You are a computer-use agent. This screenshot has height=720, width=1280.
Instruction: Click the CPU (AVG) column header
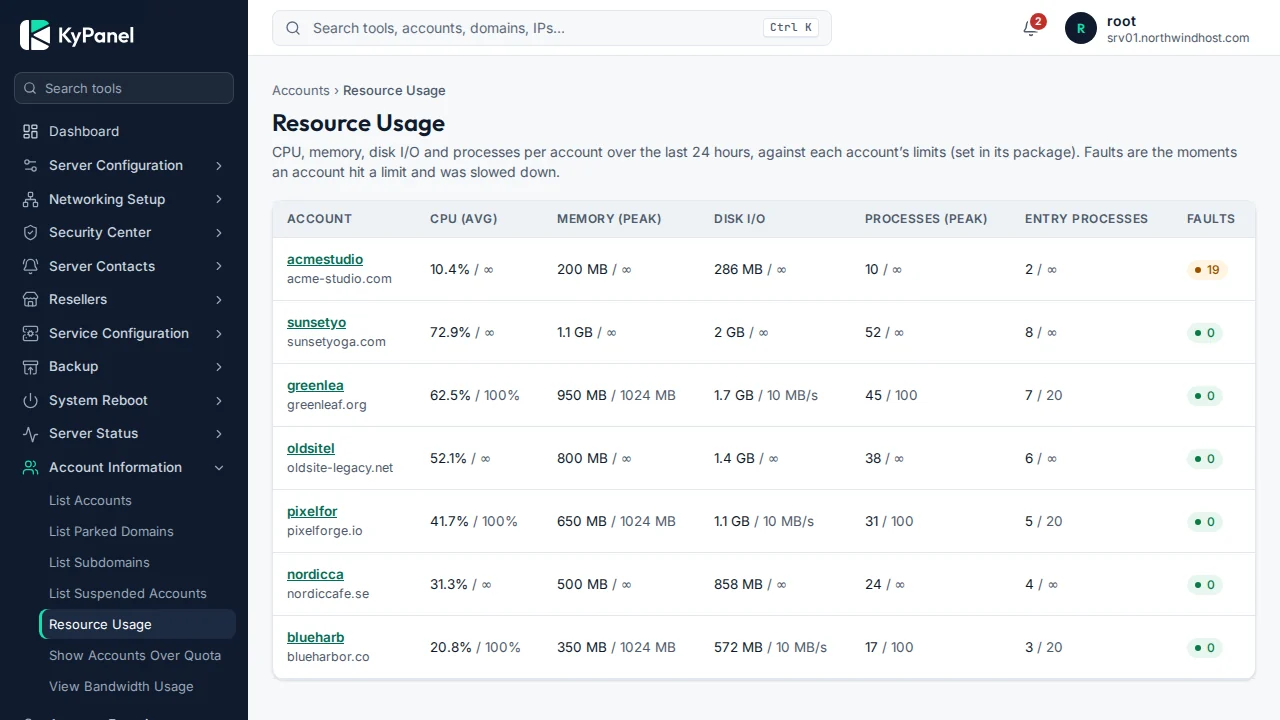coord(463,218)
